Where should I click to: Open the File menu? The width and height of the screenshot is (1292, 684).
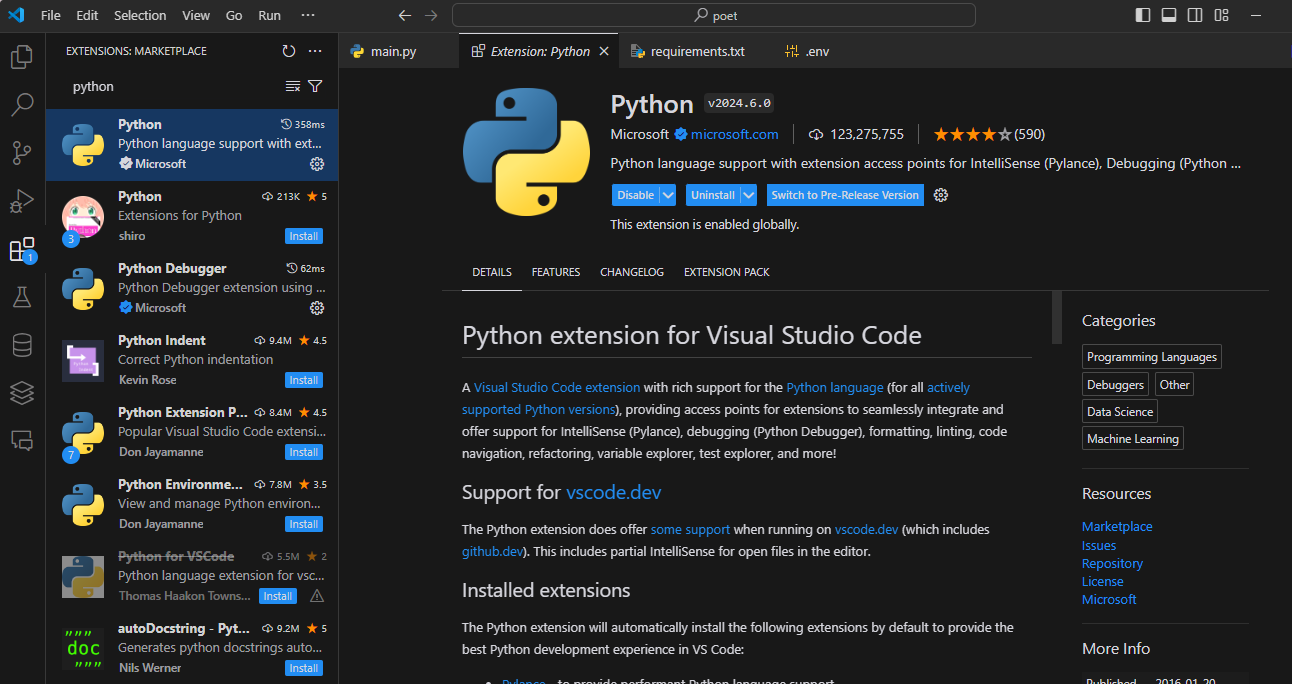(51, 15)
